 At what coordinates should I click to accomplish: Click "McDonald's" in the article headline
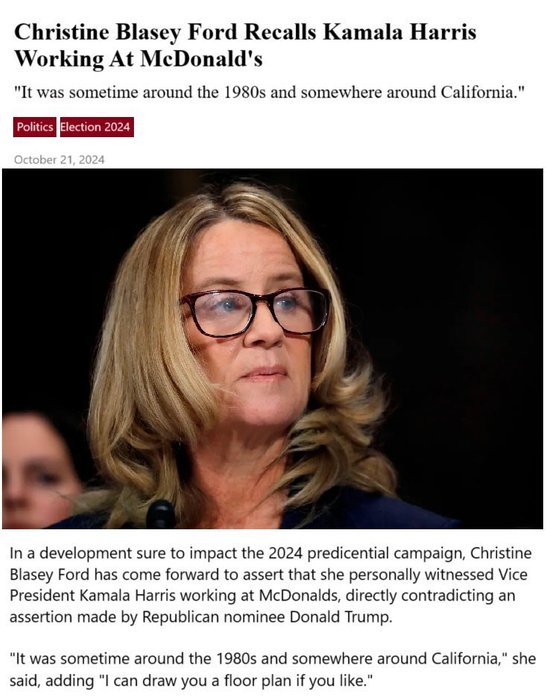point(201,58)
